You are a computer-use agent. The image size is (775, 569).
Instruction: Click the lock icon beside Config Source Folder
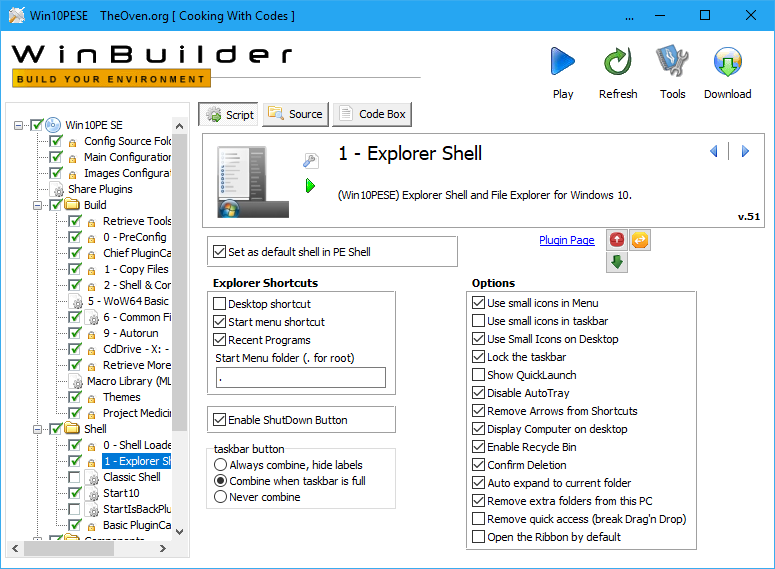73,143
